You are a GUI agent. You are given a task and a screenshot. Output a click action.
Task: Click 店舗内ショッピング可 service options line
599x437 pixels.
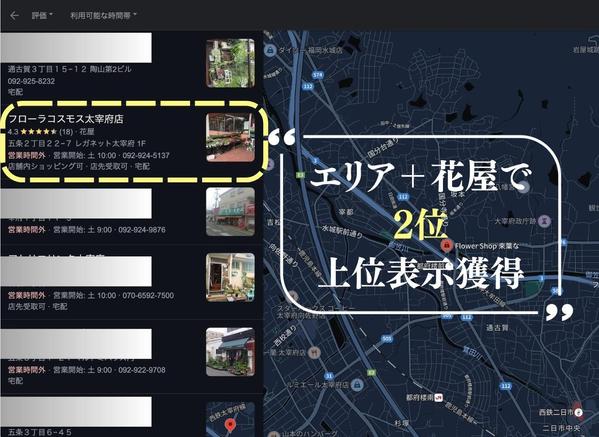click(x=79, y=167)
